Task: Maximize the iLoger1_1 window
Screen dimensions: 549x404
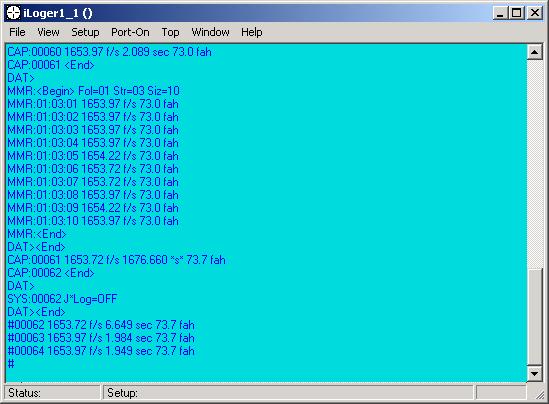Action: click(516, 13)
